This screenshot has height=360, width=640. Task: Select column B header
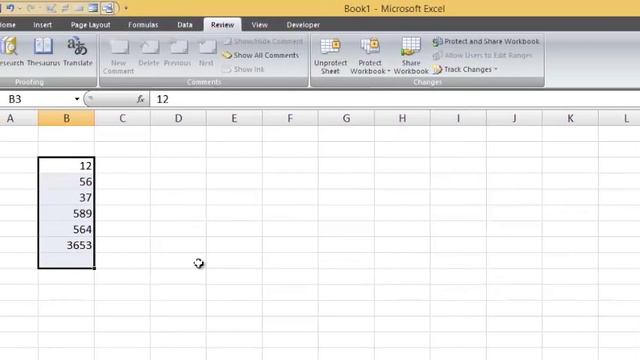66,118
